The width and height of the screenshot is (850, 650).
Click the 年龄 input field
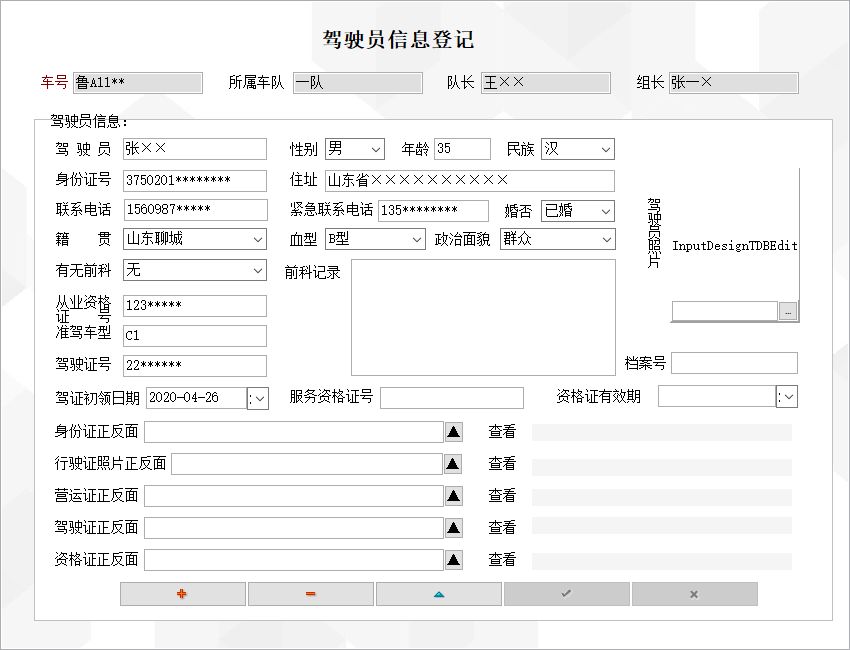462,149
